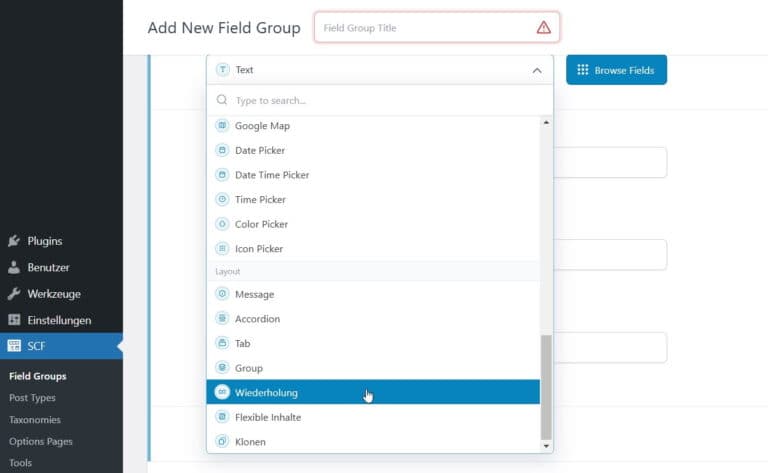Image resolution: width=768 pixels, height=473 pixels.
Task: Click the Benutzer user icon in sidebar
Action: pyautogui.click(x=14, y=267)
